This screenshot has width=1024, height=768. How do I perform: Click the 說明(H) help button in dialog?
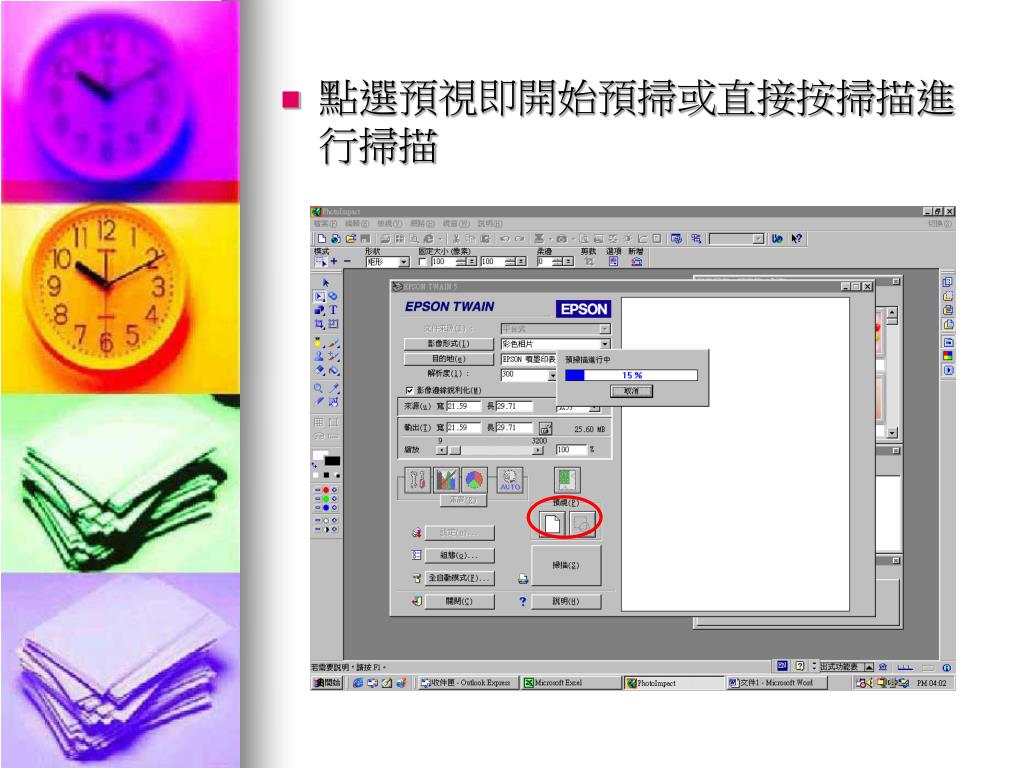566,601
